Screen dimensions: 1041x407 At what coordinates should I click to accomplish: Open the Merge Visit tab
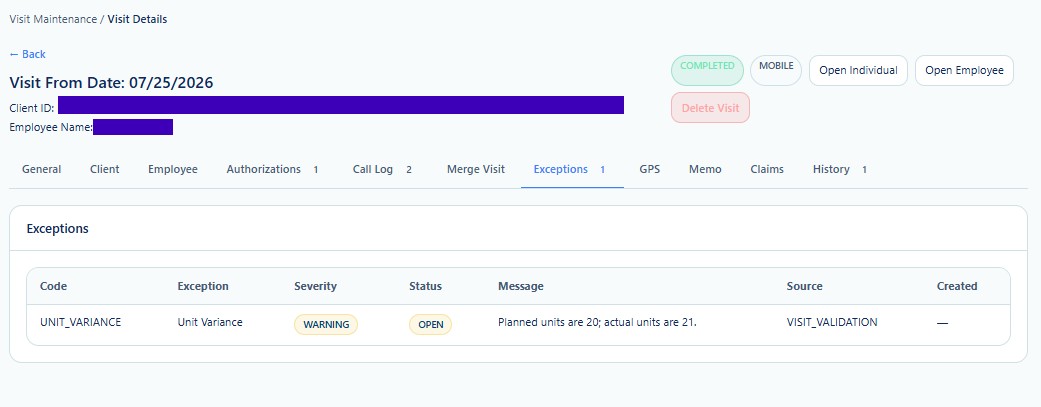click(x=476, y=169)
